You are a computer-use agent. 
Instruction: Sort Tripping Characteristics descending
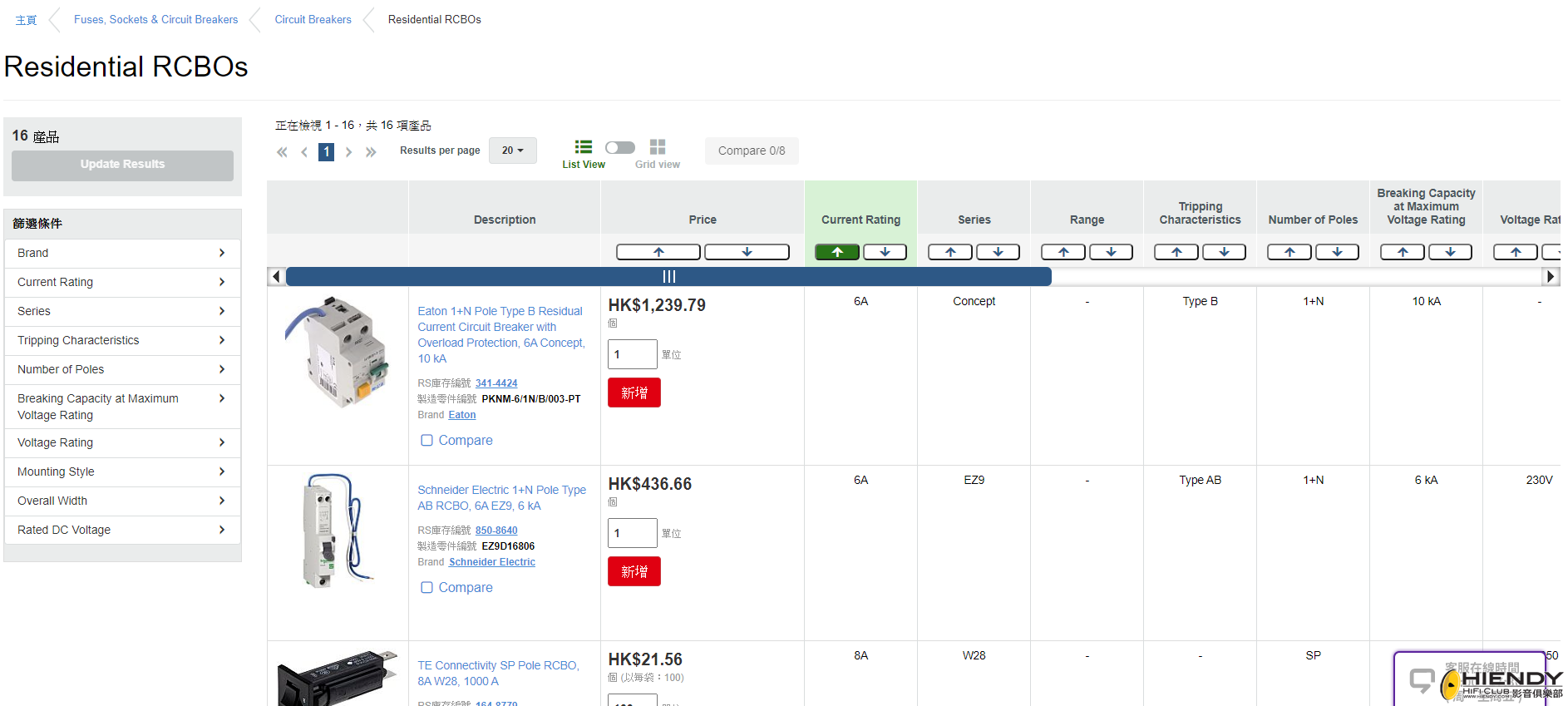[1224, 252]
